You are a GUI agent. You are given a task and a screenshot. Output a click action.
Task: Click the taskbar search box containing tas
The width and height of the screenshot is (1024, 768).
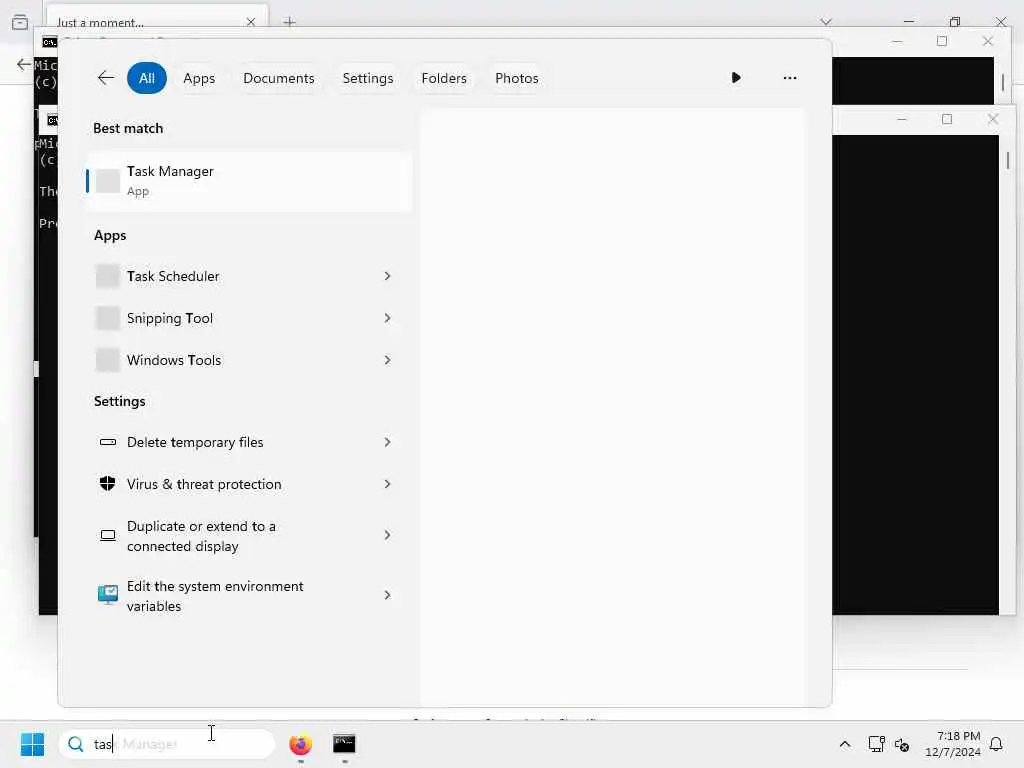(x=167, y=744)
